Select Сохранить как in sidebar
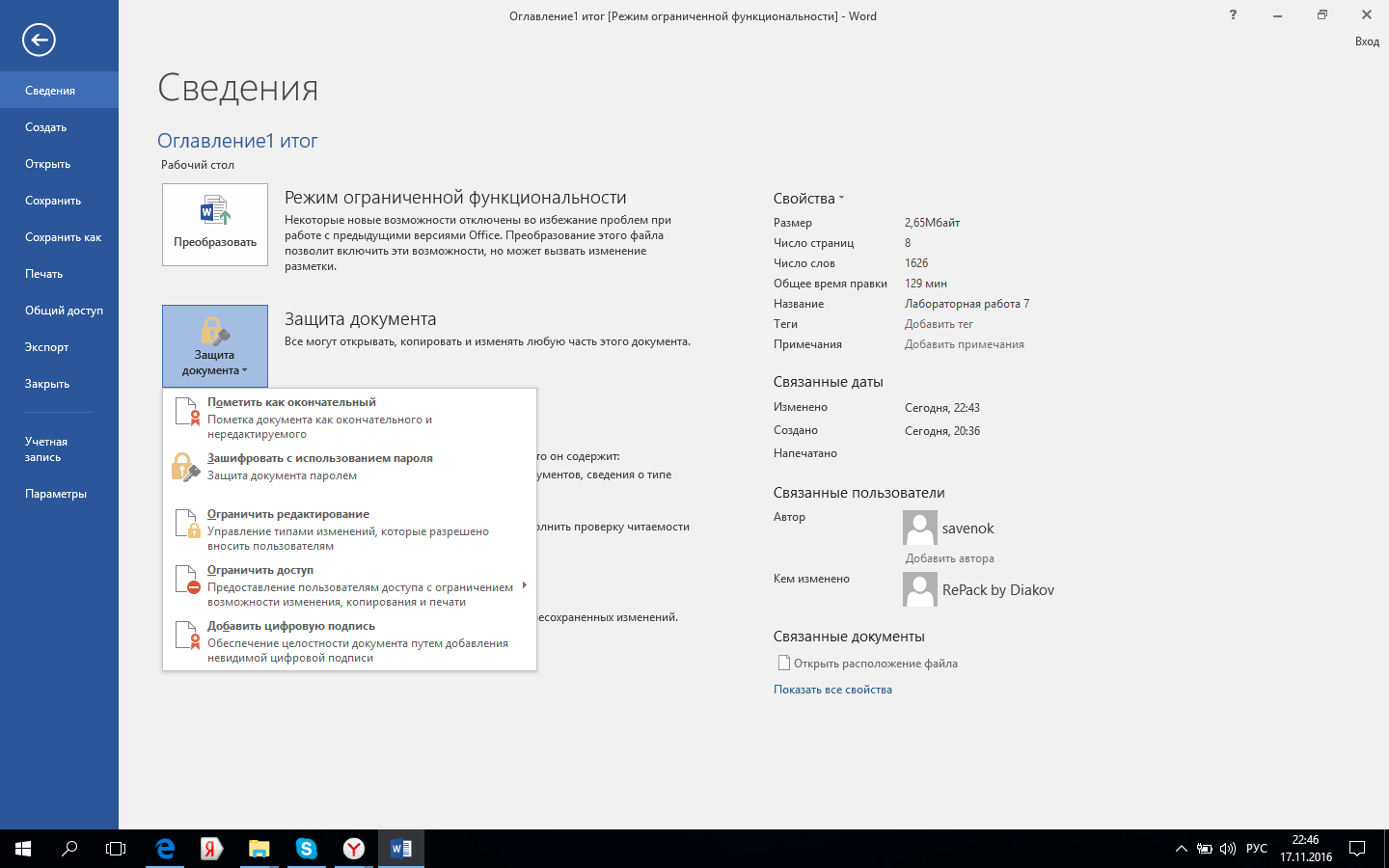 click(x=59, y=236)
